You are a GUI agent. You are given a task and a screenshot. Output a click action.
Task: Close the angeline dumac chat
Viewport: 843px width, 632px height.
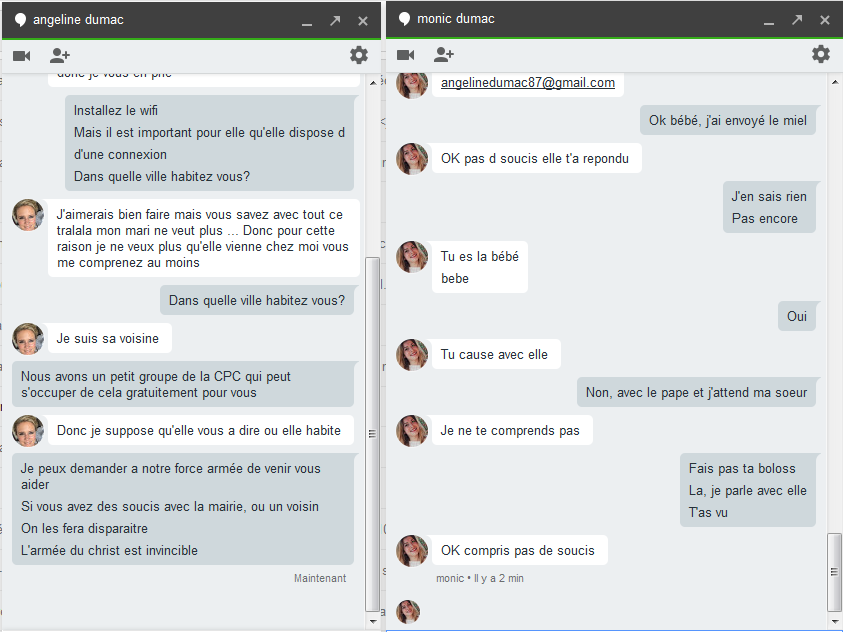[x=363, y=20]
